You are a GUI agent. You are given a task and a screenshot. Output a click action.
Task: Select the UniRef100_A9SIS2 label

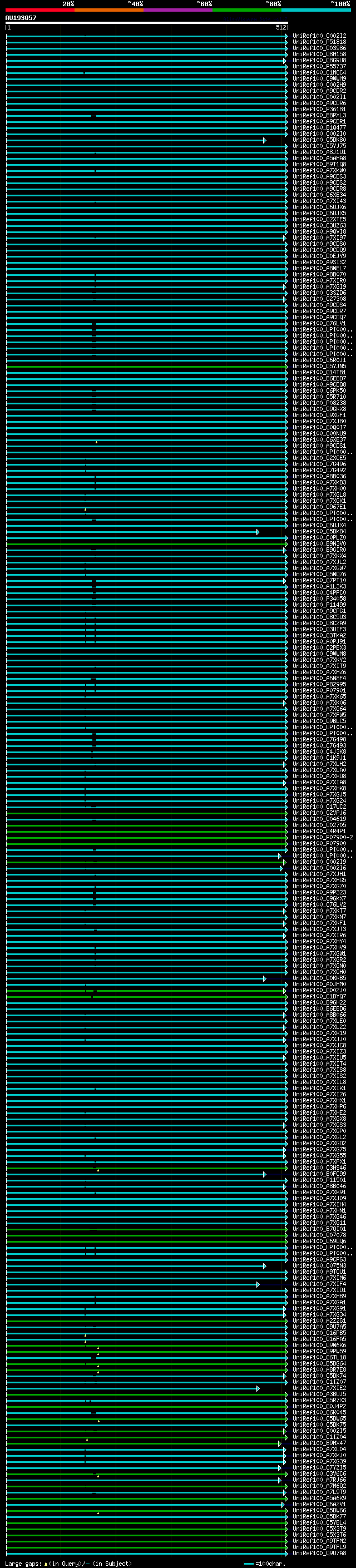click(319, 263)
